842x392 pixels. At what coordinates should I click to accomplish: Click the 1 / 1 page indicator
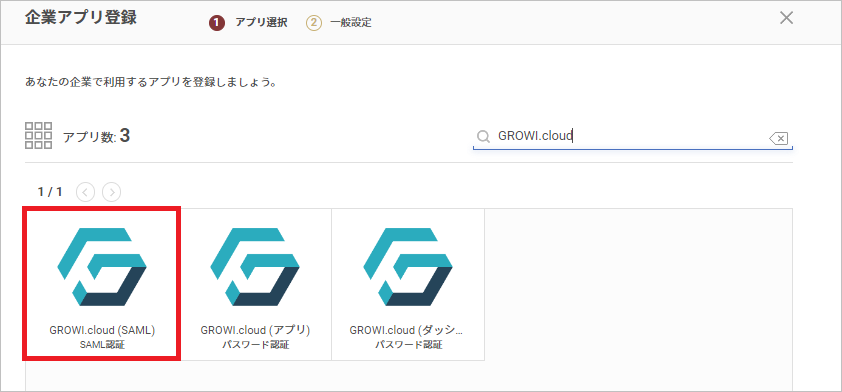tap(50, 192)
